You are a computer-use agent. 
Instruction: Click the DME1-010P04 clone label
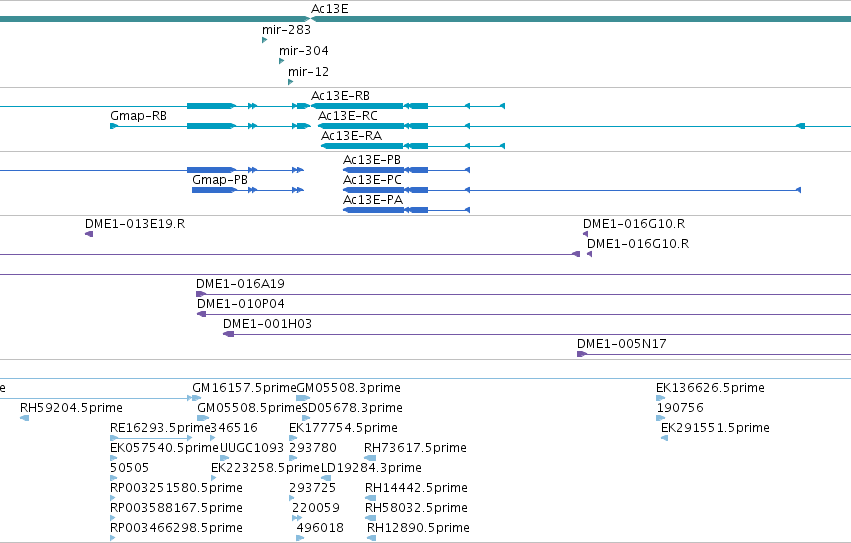[x=240, y=304]
